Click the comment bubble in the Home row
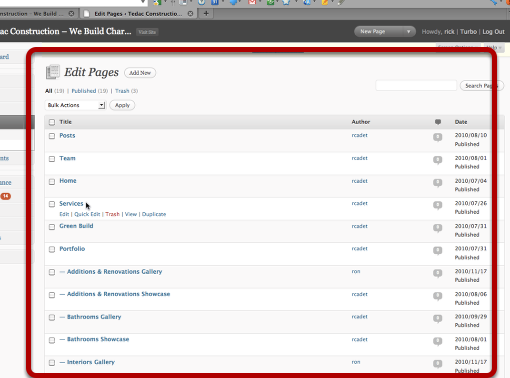 [437, 183]
